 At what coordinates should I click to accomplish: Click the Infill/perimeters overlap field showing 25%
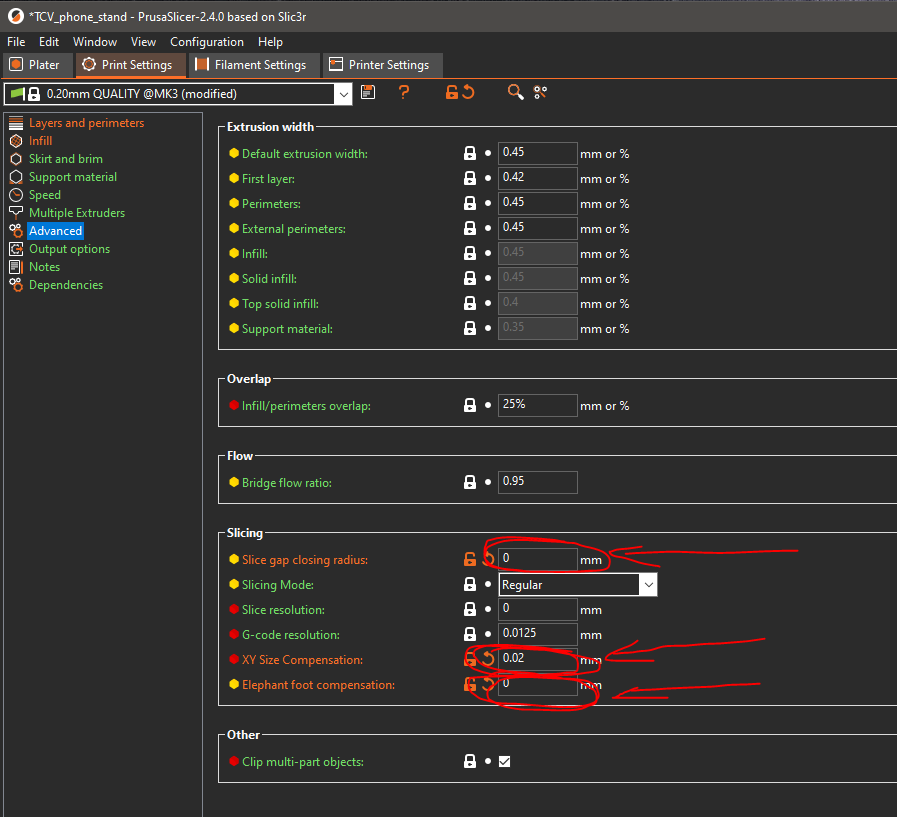(x=537, y=406)
